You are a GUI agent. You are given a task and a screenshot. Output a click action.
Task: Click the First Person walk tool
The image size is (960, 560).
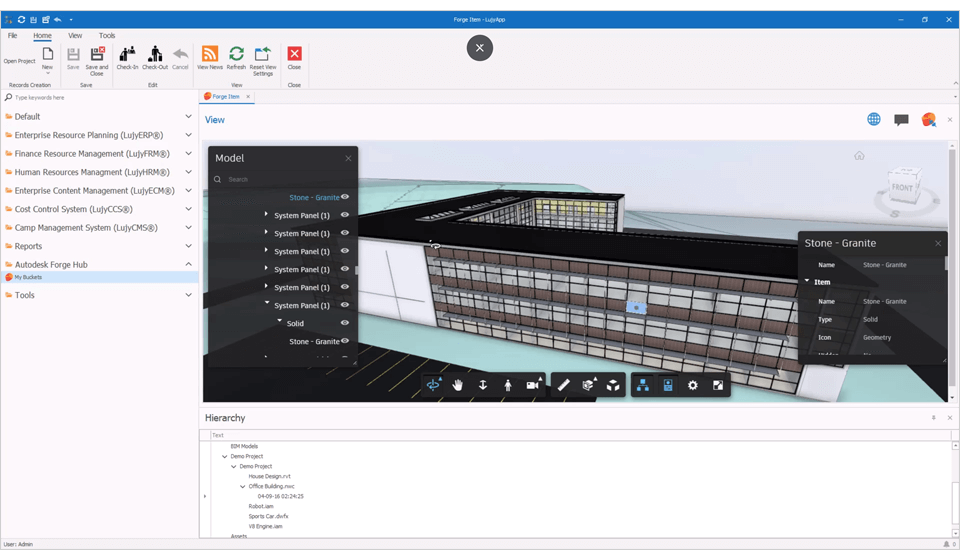(x=508, y=385)
